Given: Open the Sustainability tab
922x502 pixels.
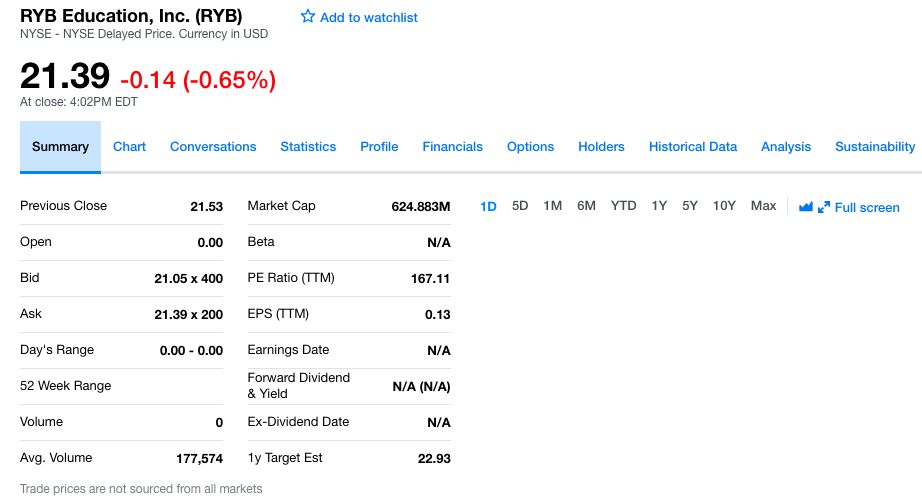Looking at the screenshot, I should (875, 147).
